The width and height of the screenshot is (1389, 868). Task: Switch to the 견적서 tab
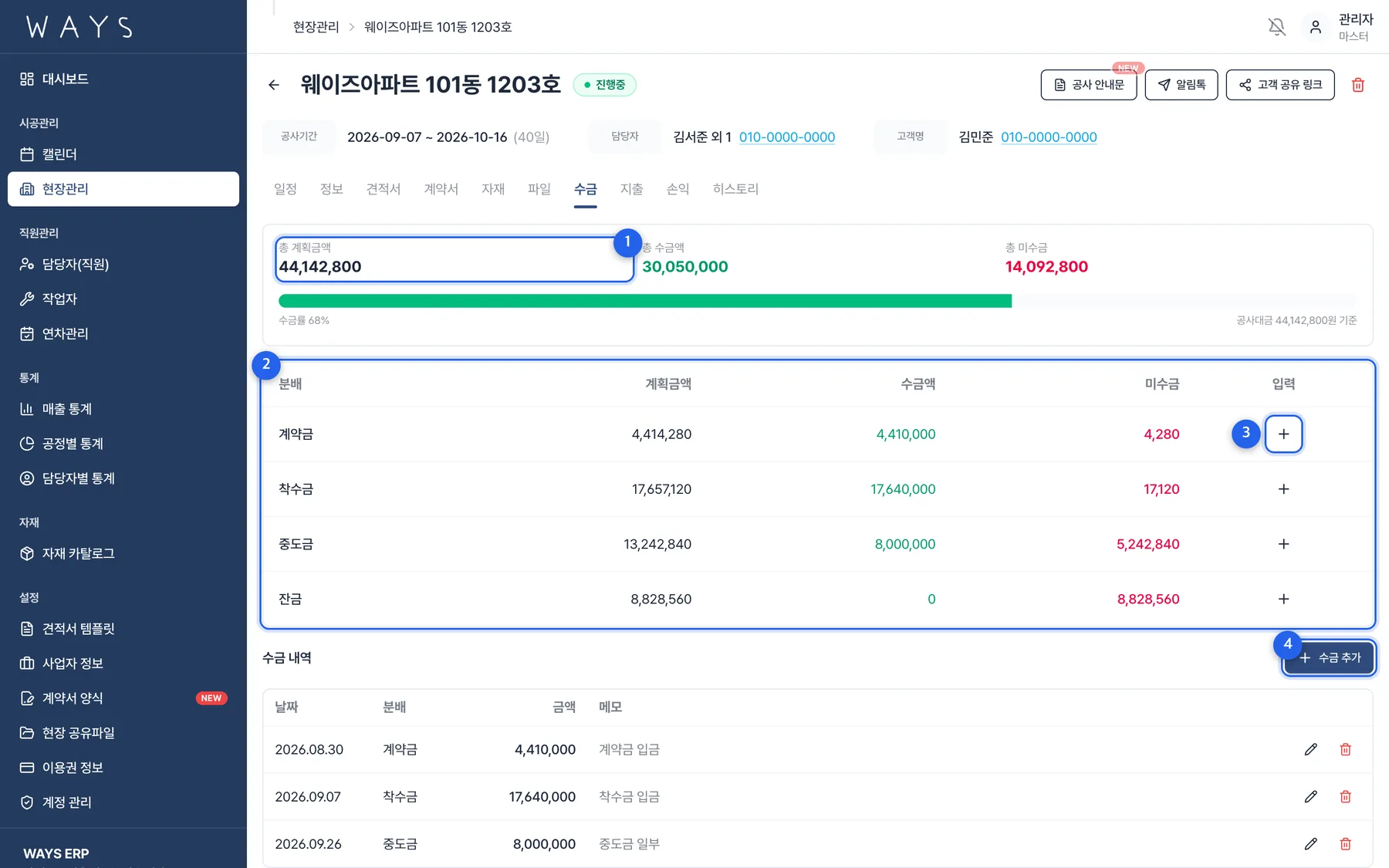point(384,189)
